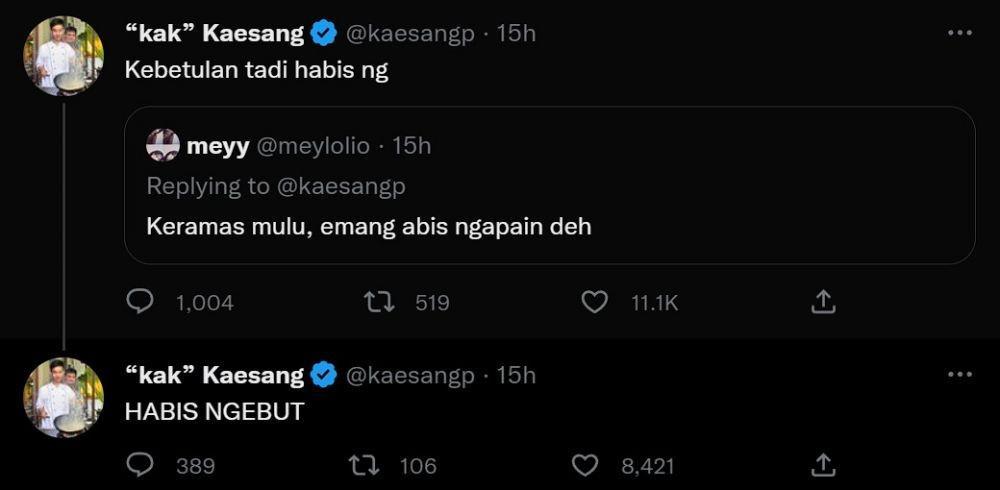The height and width of the screenshot is (490, 1000).
Task: Open @kaesangp handle on first tweet
Action: tap(410, 34)
